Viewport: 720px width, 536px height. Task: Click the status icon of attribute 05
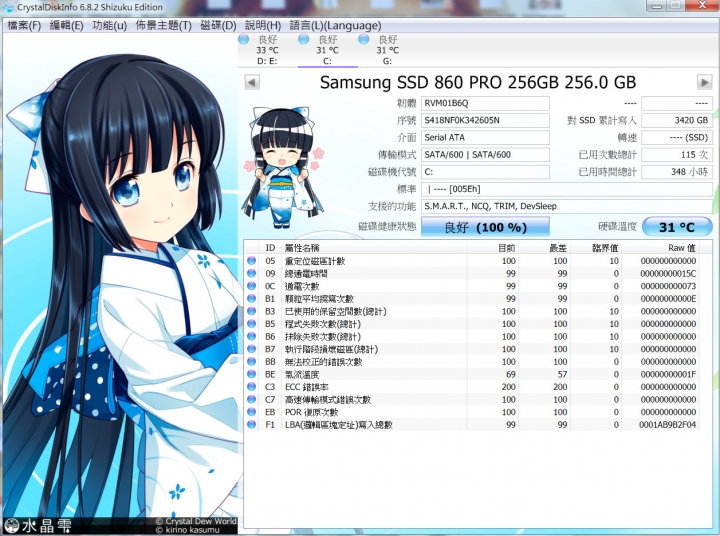point(251,261)
